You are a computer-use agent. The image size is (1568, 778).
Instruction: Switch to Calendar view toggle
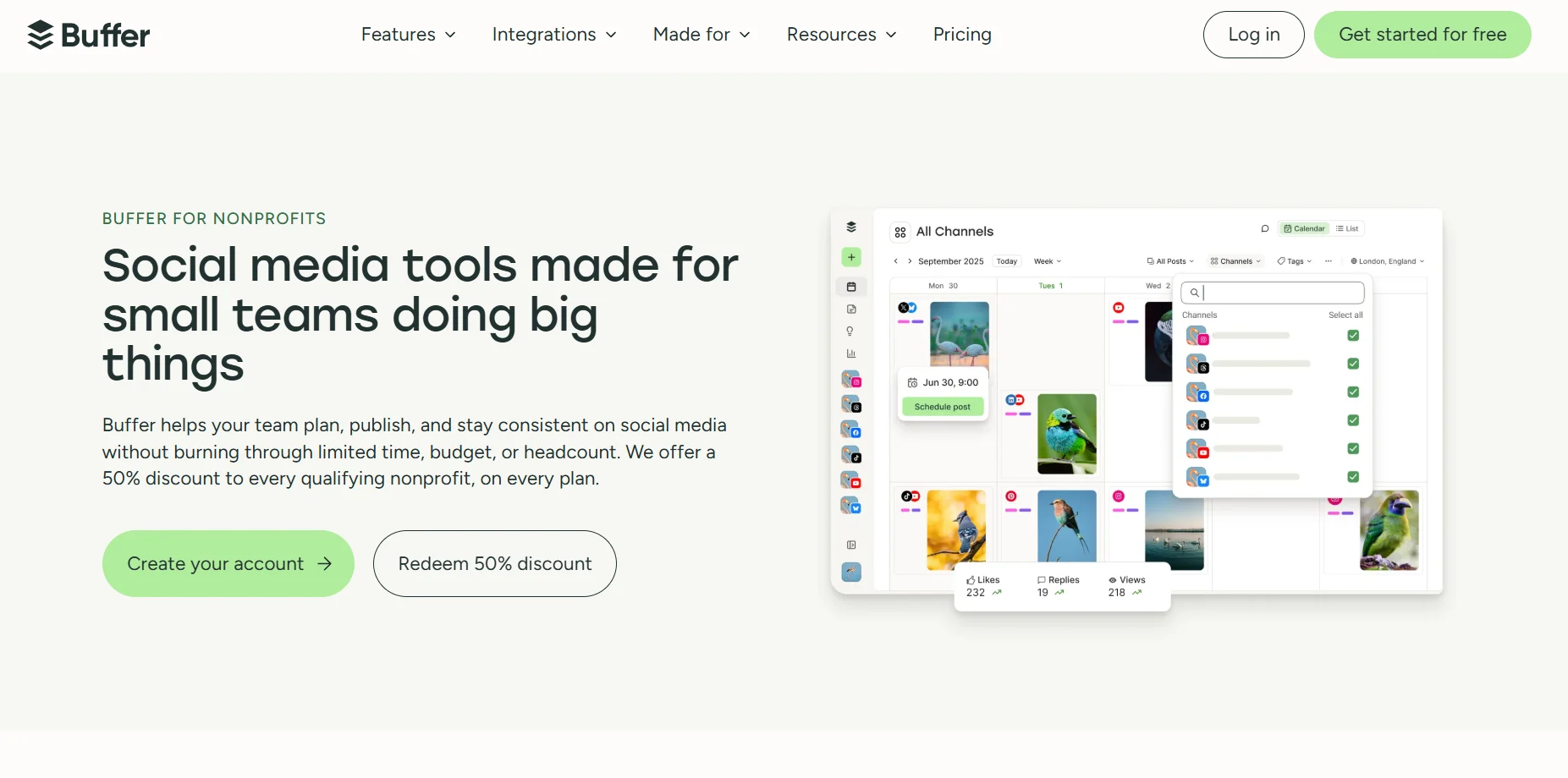coord(1304,228)
